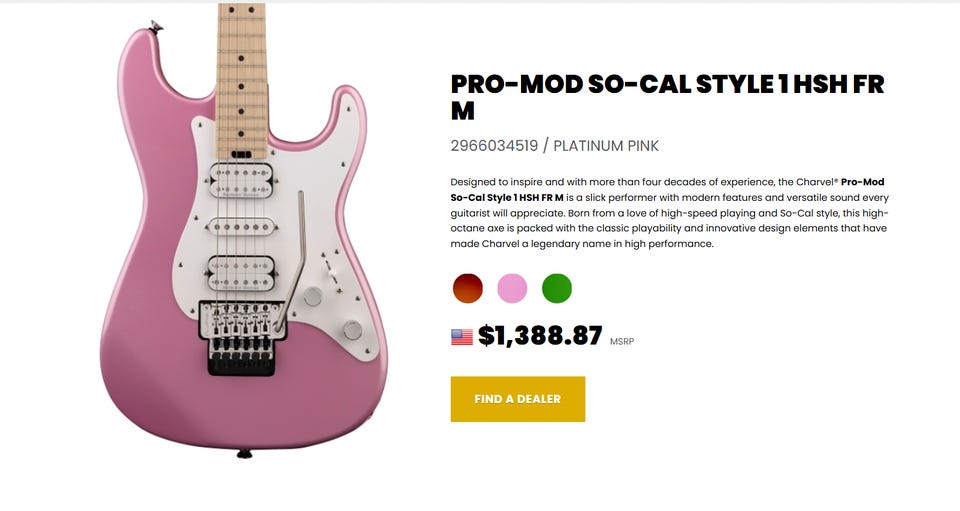This screenshot has width=960, height=511.
Task: Click the US flag currency icon
Action: point(462,337)
